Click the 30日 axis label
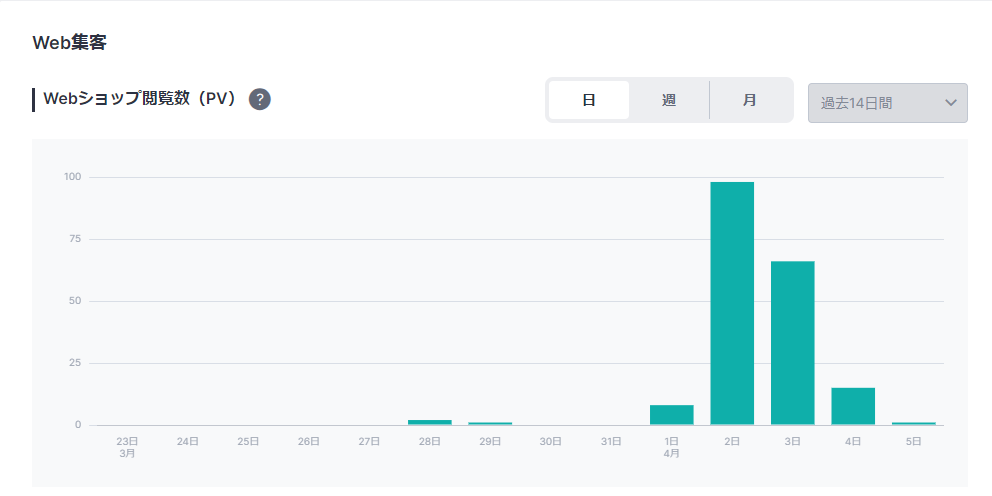 pos(550,442)
